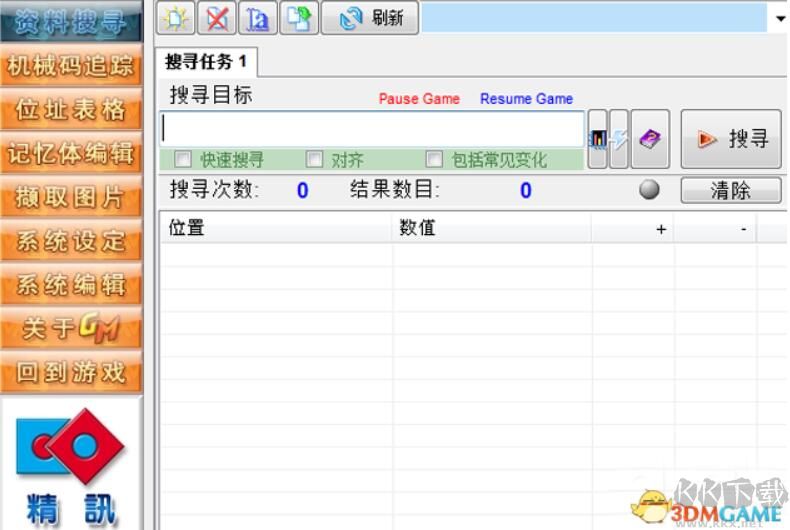This screenshot has width=790, height=530.
Task: Click the 清除 clear button
Action: point(731,190)
